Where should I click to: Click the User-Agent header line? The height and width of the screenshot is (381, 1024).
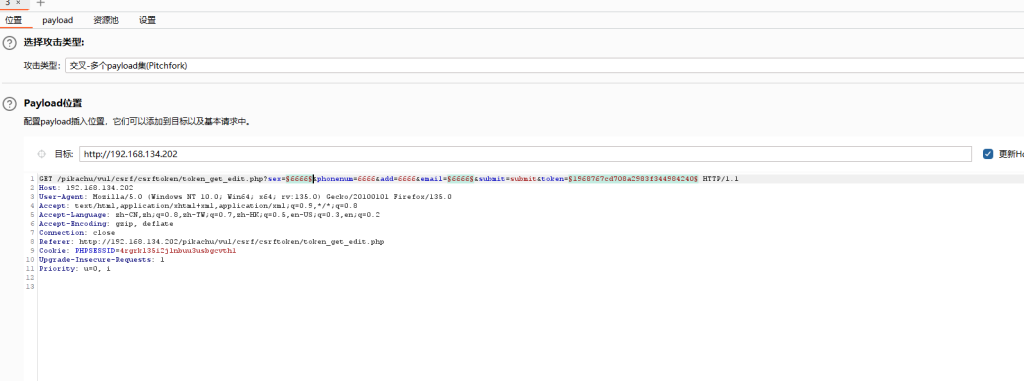(246, 197)
